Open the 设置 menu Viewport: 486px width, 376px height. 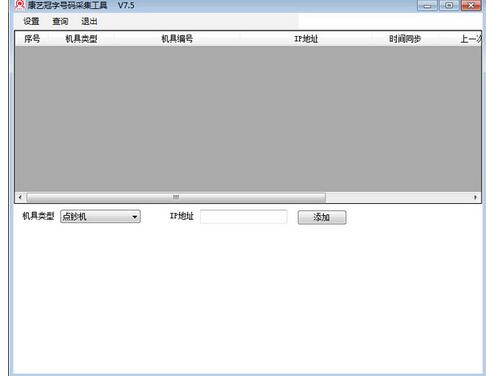coord(31,21)
